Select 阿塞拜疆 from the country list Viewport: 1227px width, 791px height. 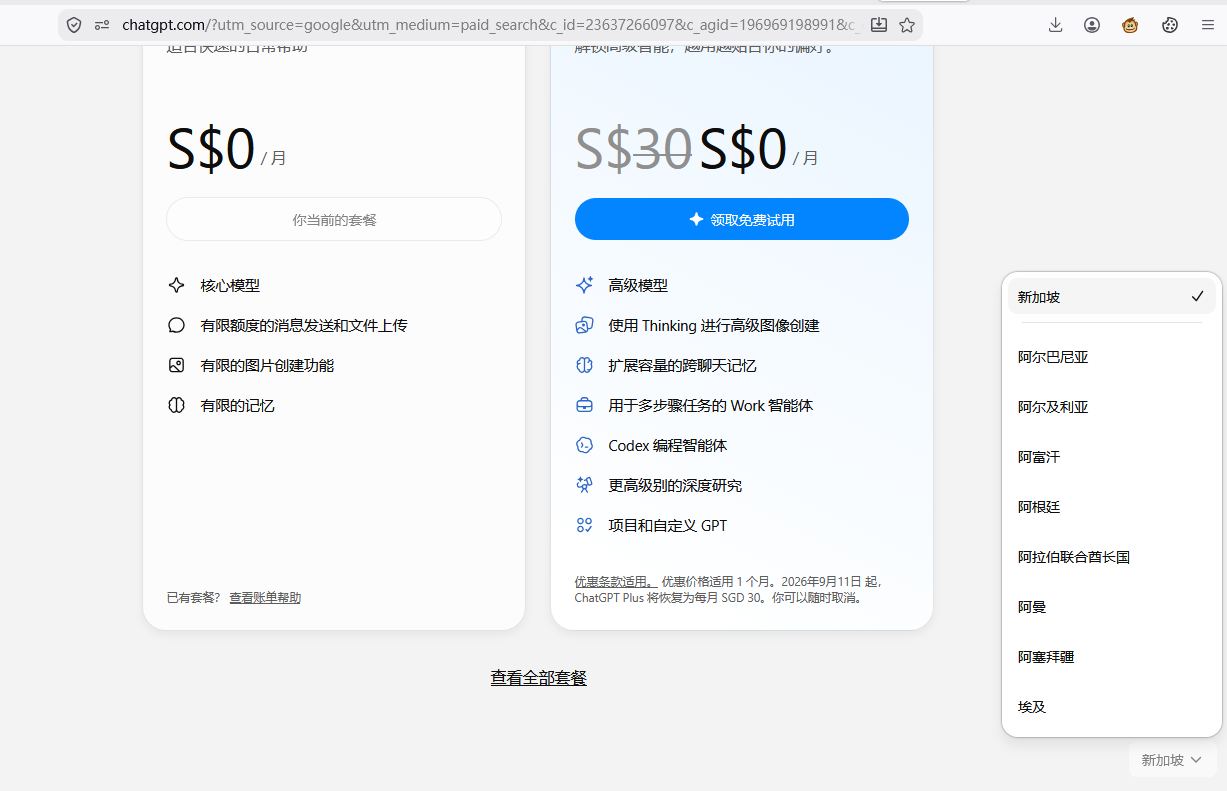tap(1112, 657)
